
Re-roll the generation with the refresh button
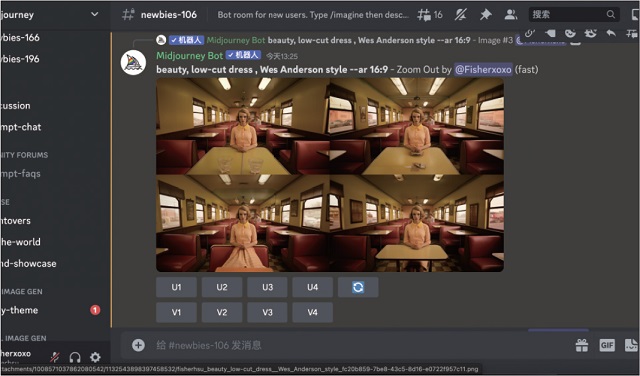358,287
